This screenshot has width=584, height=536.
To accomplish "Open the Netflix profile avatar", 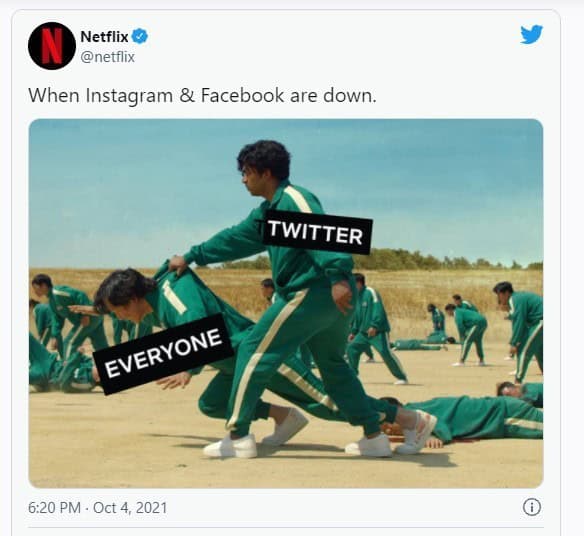I will [52, 46].
